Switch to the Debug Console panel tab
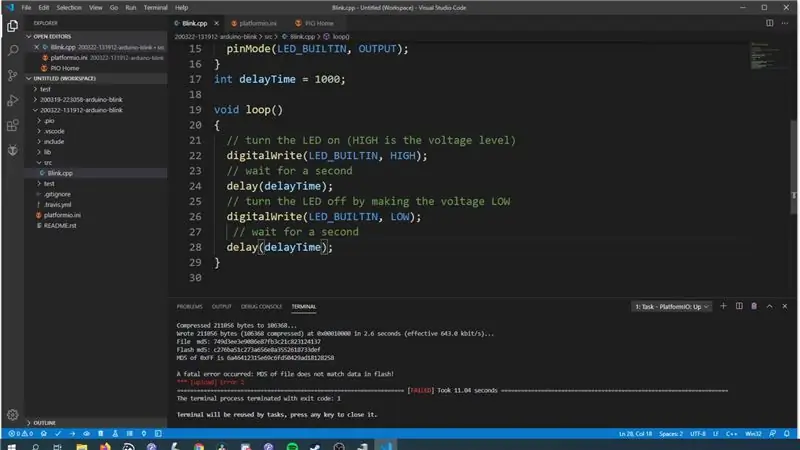This screenshot has height=450, width=800. tap(261, 307)
